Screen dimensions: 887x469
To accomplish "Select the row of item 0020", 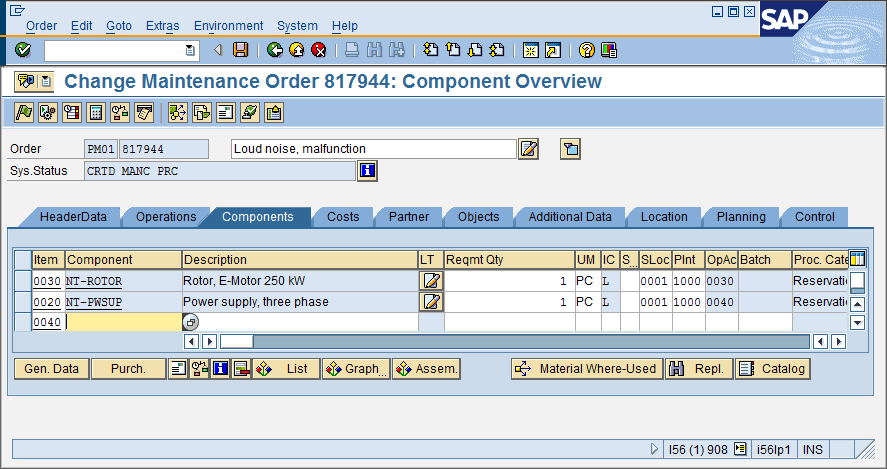I will (23, 302).
